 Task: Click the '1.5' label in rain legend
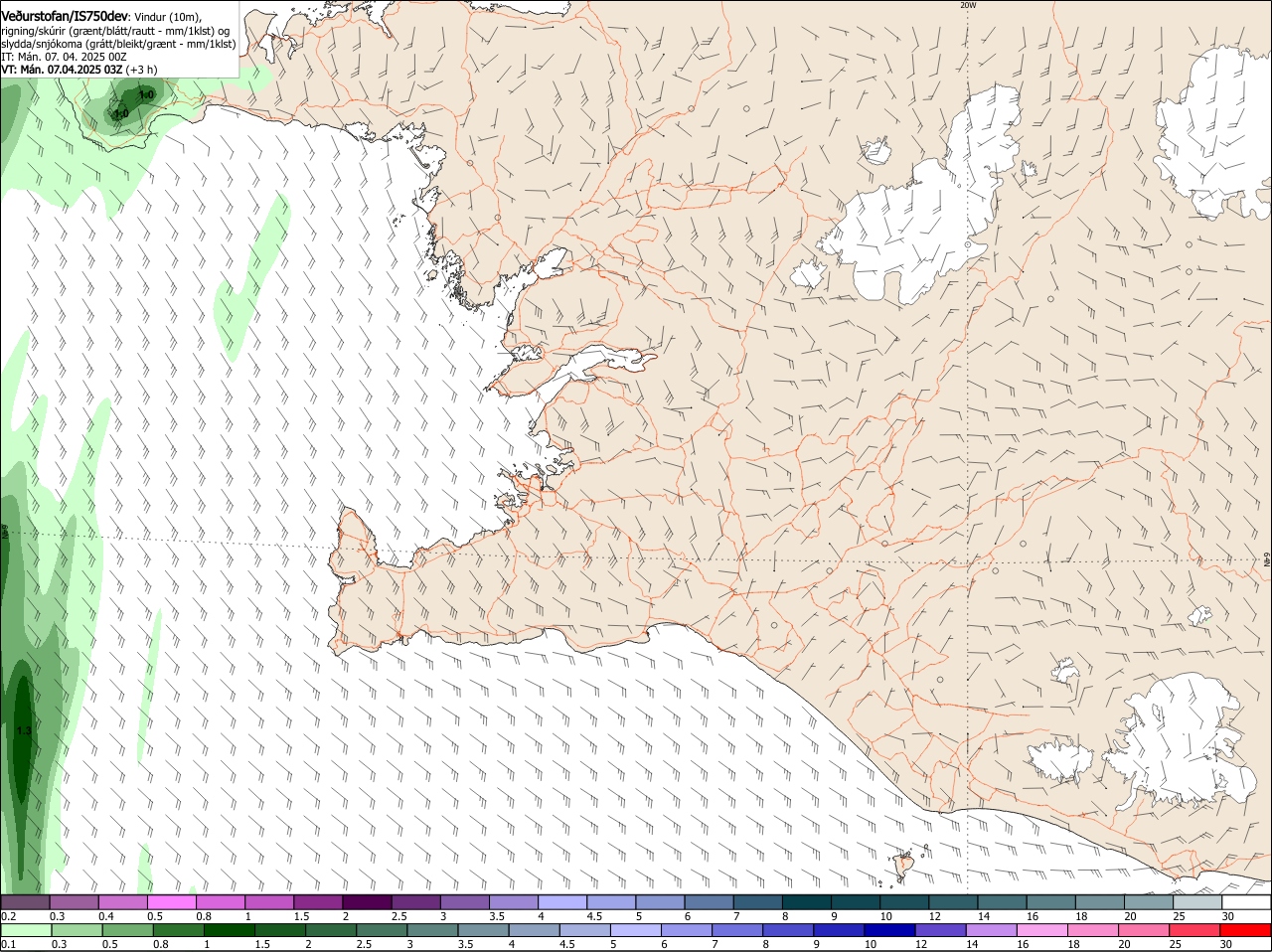[x=262, y=945]
